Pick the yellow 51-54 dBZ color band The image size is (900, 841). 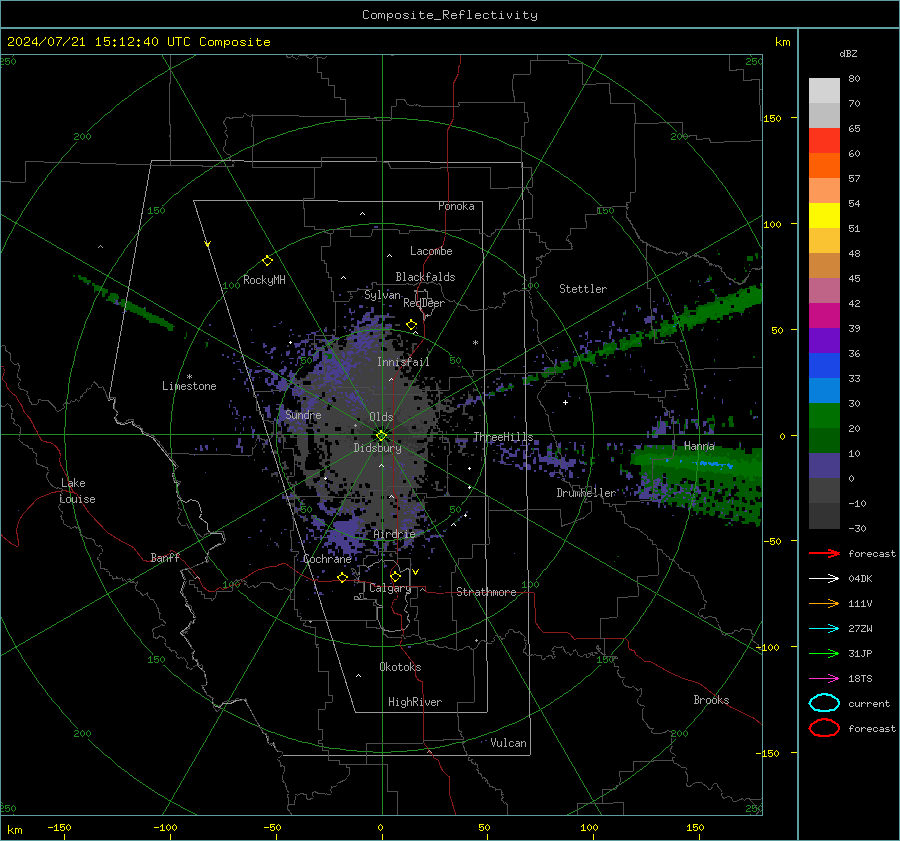(824, 216)
